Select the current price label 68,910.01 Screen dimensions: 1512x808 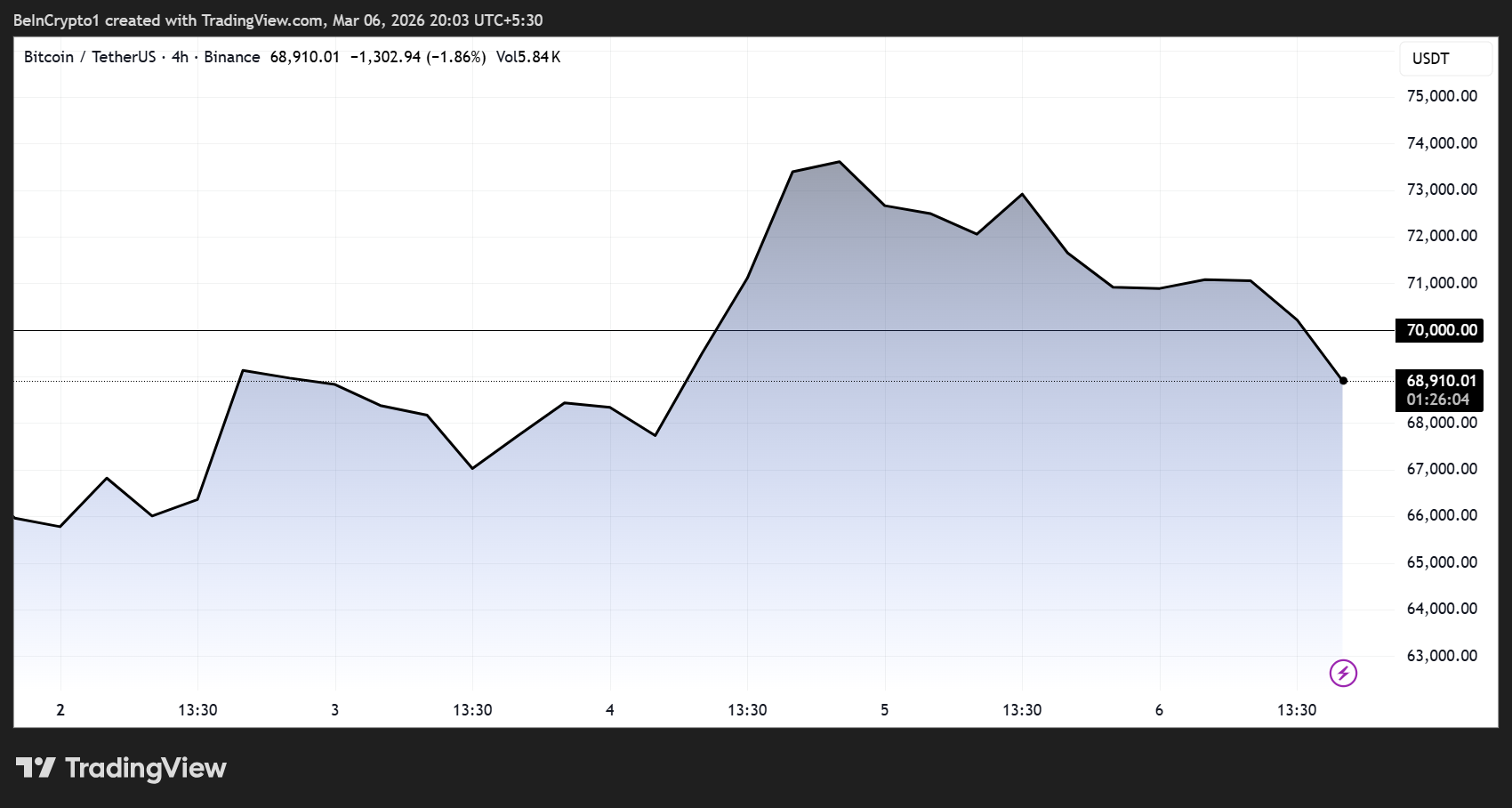point(1441,381)
